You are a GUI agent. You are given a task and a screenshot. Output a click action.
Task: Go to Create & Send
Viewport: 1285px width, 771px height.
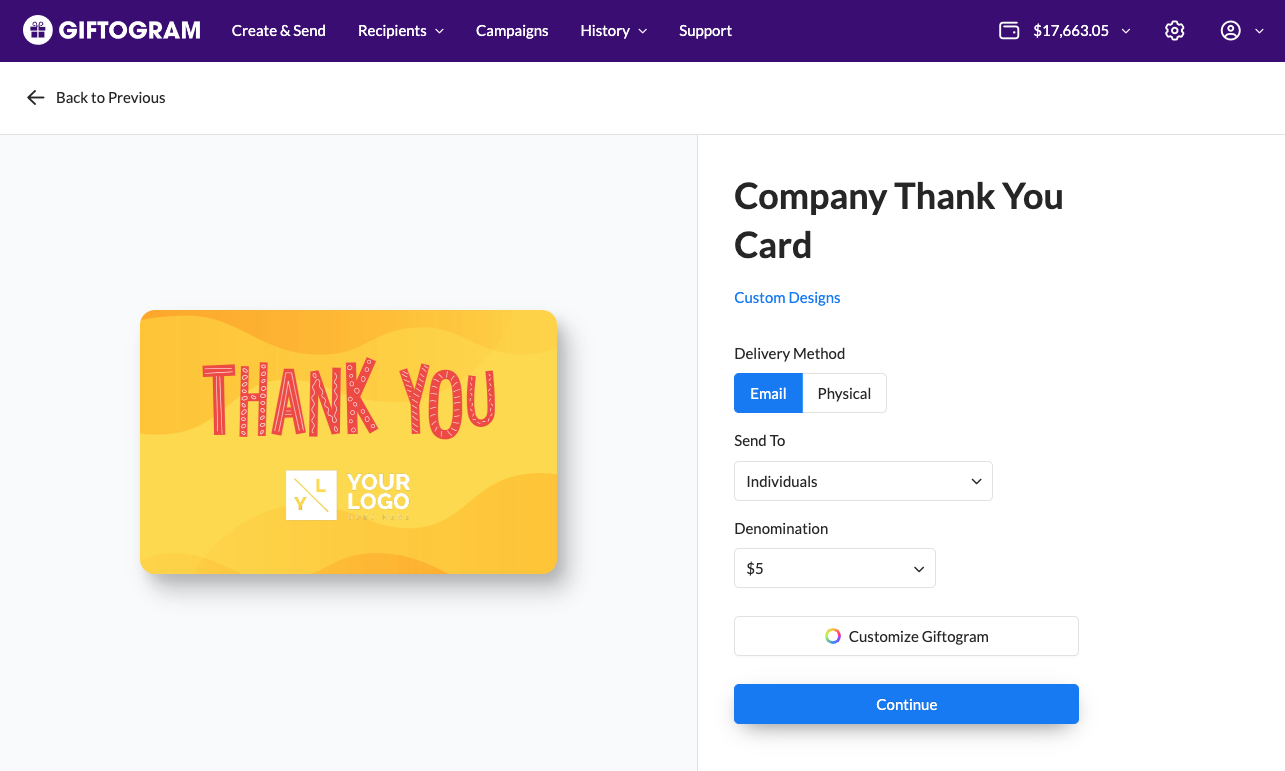click(278, 31)
